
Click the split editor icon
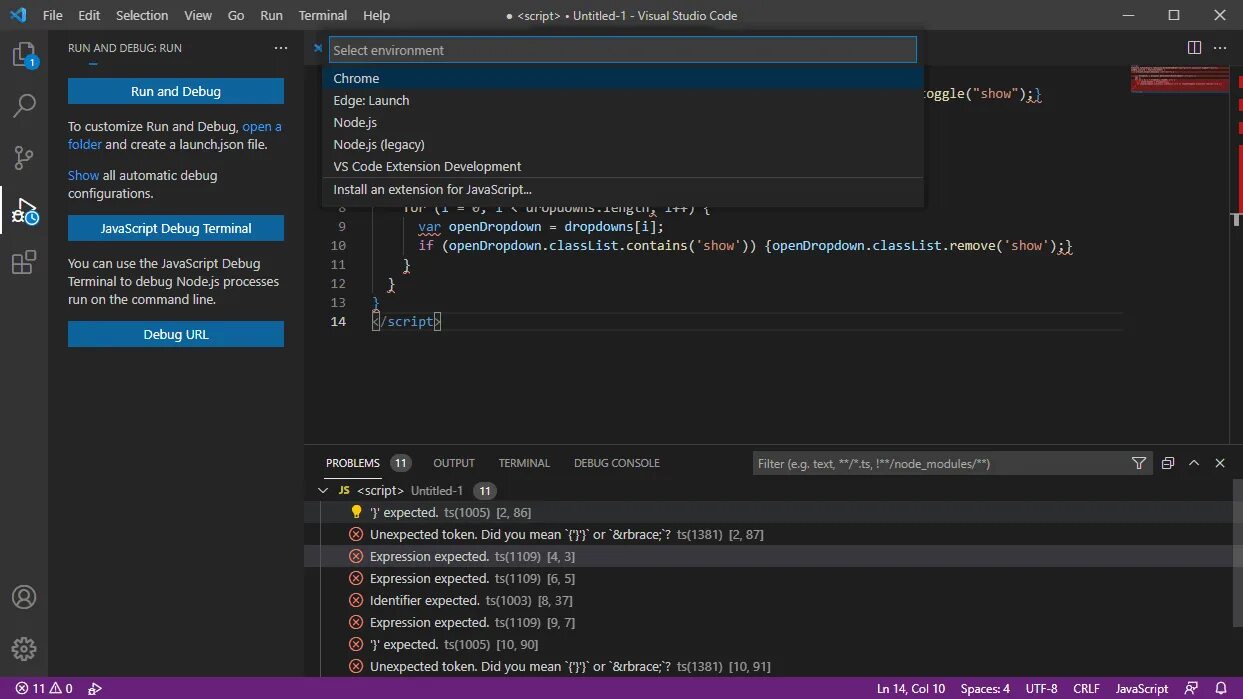click(1194, 47)
